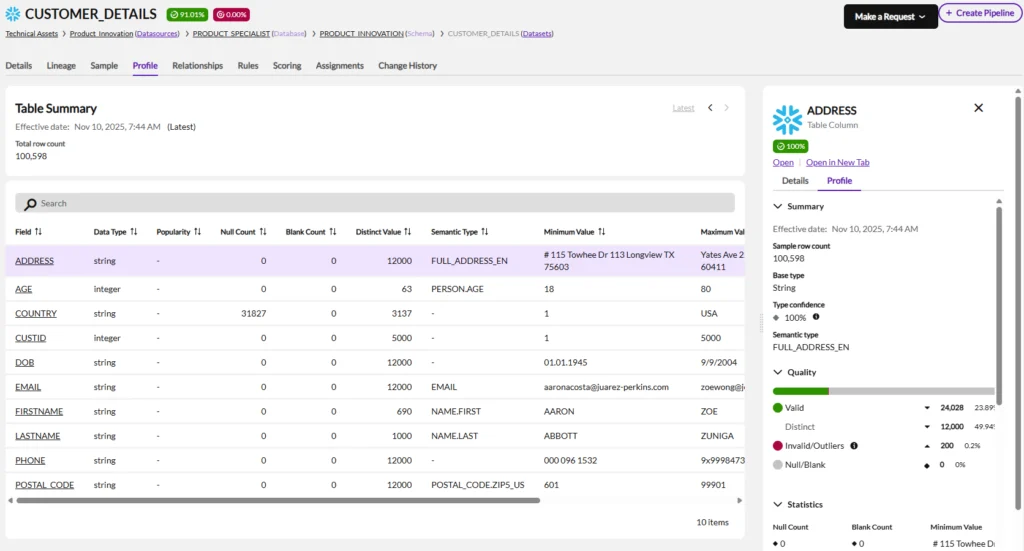This screenshot has width=1024, height=551.
Task: Click info icon next to Type confidence
Action: coord(816,318)
